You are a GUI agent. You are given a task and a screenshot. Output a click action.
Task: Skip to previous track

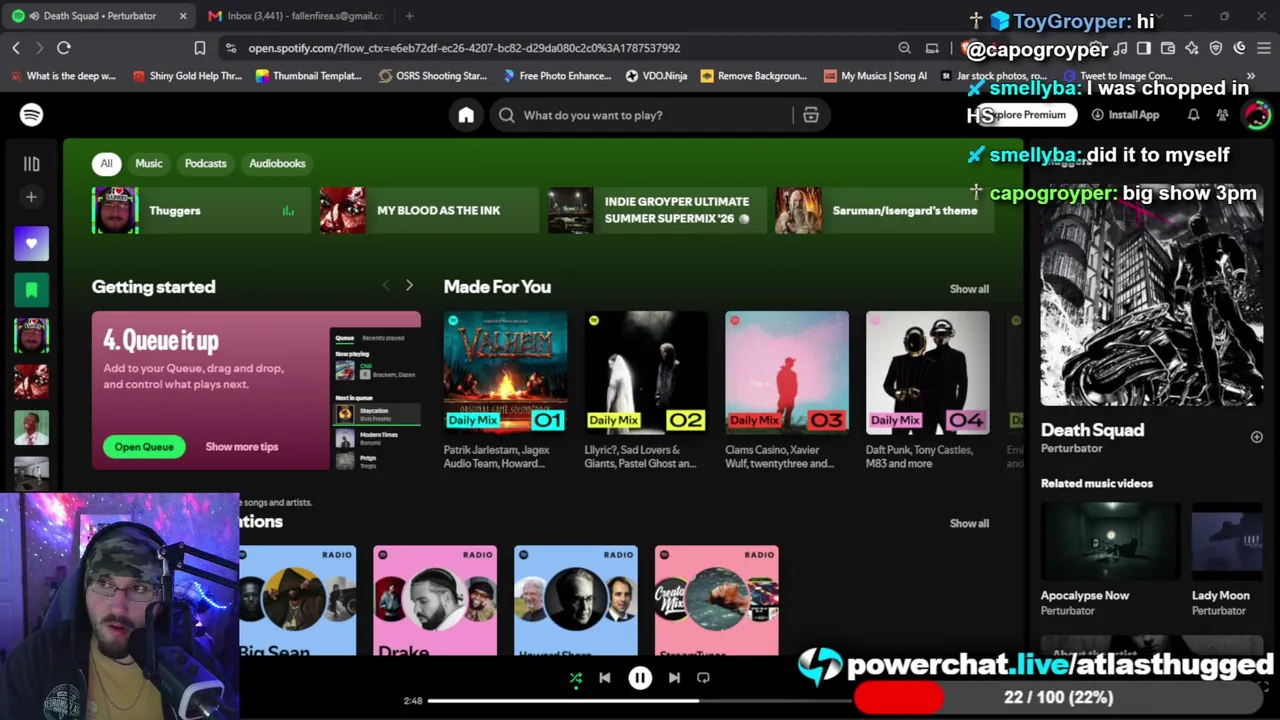click(x=605, y=678)
